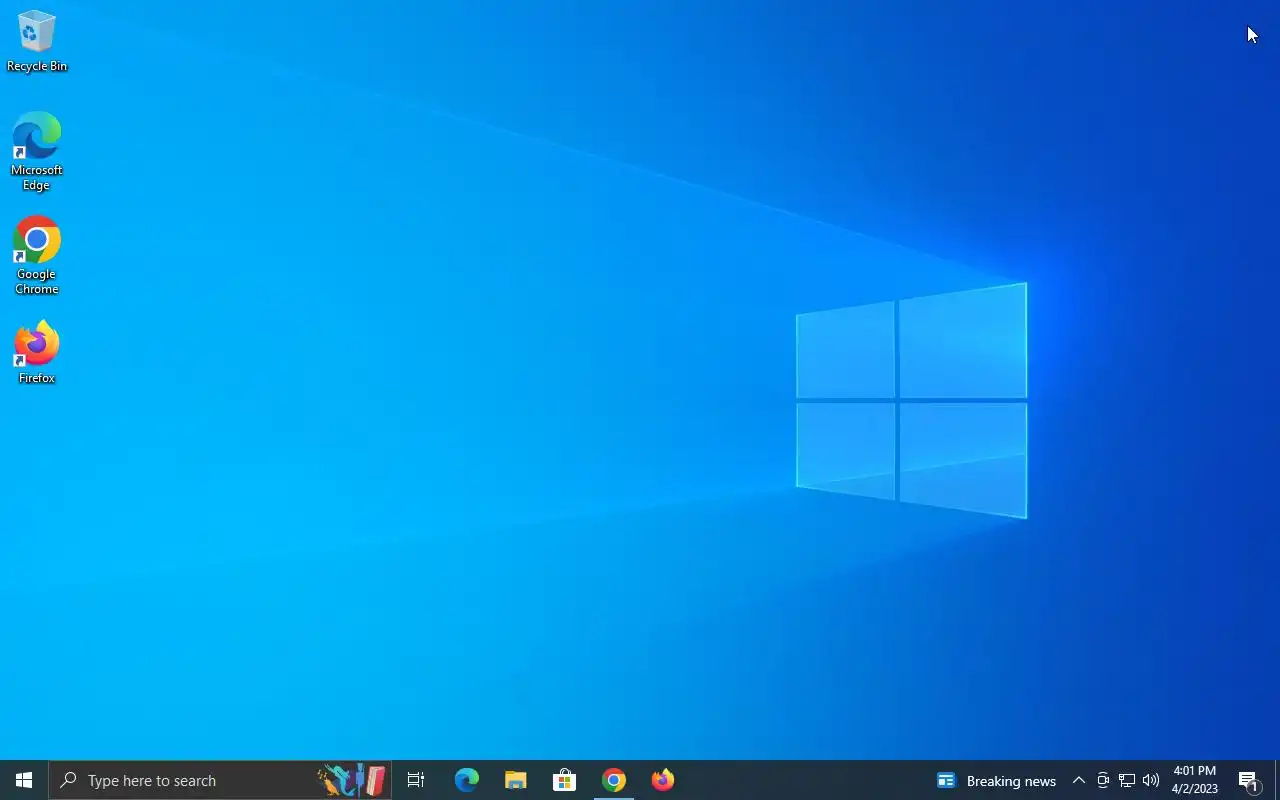Open Task View from the taskbar

coord(416,780)
